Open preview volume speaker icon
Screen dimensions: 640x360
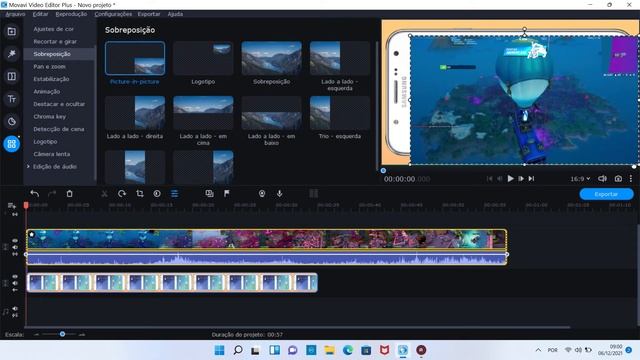(602, 178)
